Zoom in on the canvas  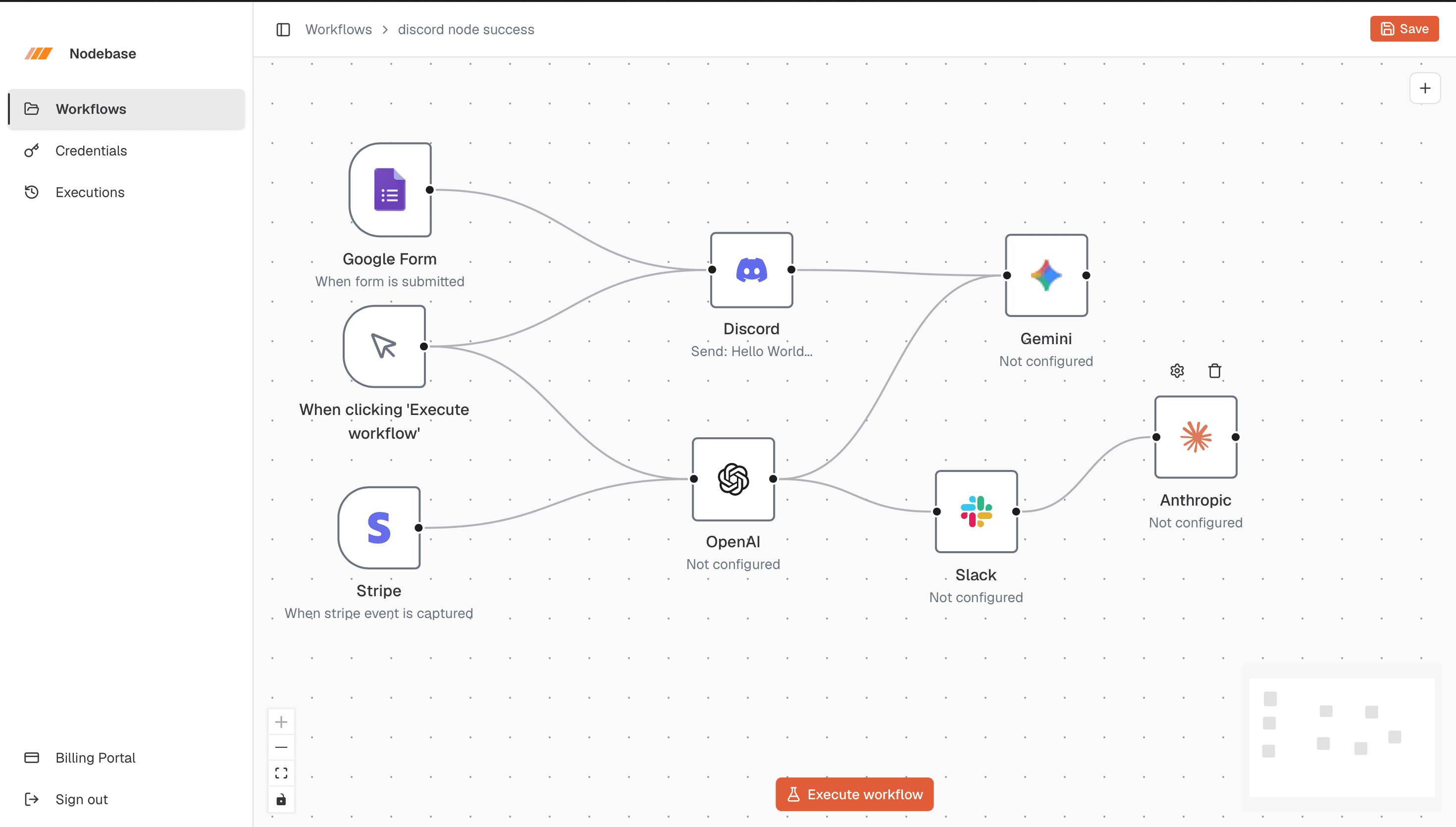click(x=281, y=722)
